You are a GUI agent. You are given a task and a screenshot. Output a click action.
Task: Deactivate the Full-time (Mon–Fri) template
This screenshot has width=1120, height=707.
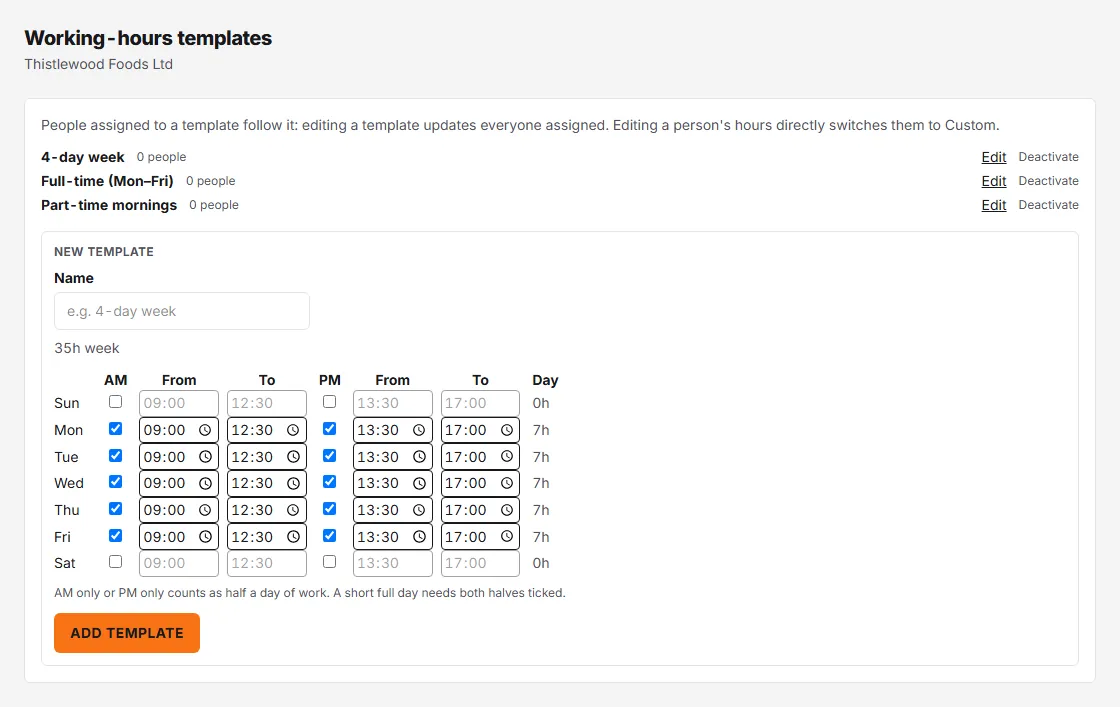point(1049,181)
